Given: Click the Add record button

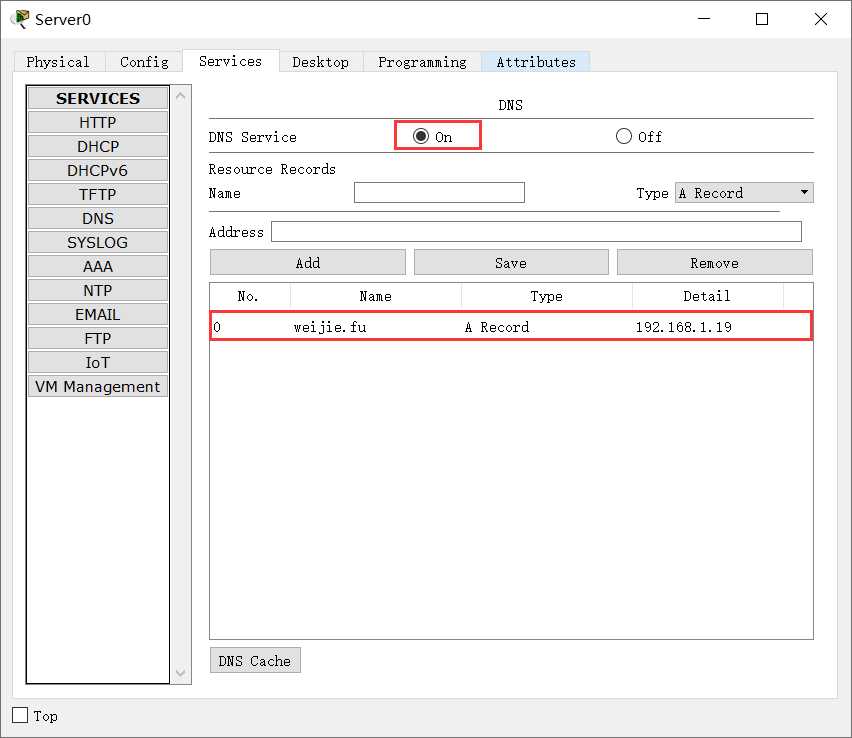Looking at the screenshot, I should pyautogui.click(x=308, y=262).
